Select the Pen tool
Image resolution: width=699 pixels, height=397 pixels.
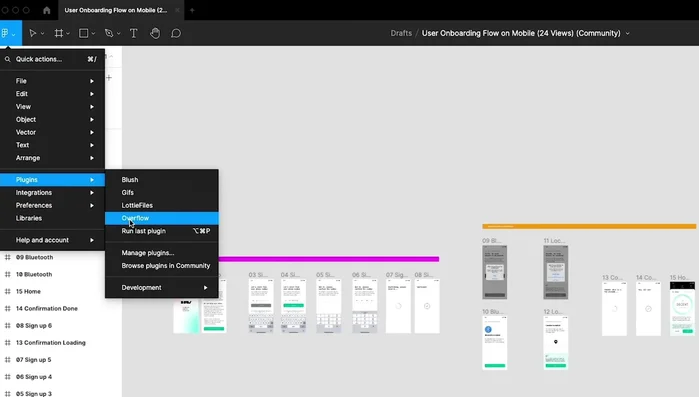[x=109, y=33]
